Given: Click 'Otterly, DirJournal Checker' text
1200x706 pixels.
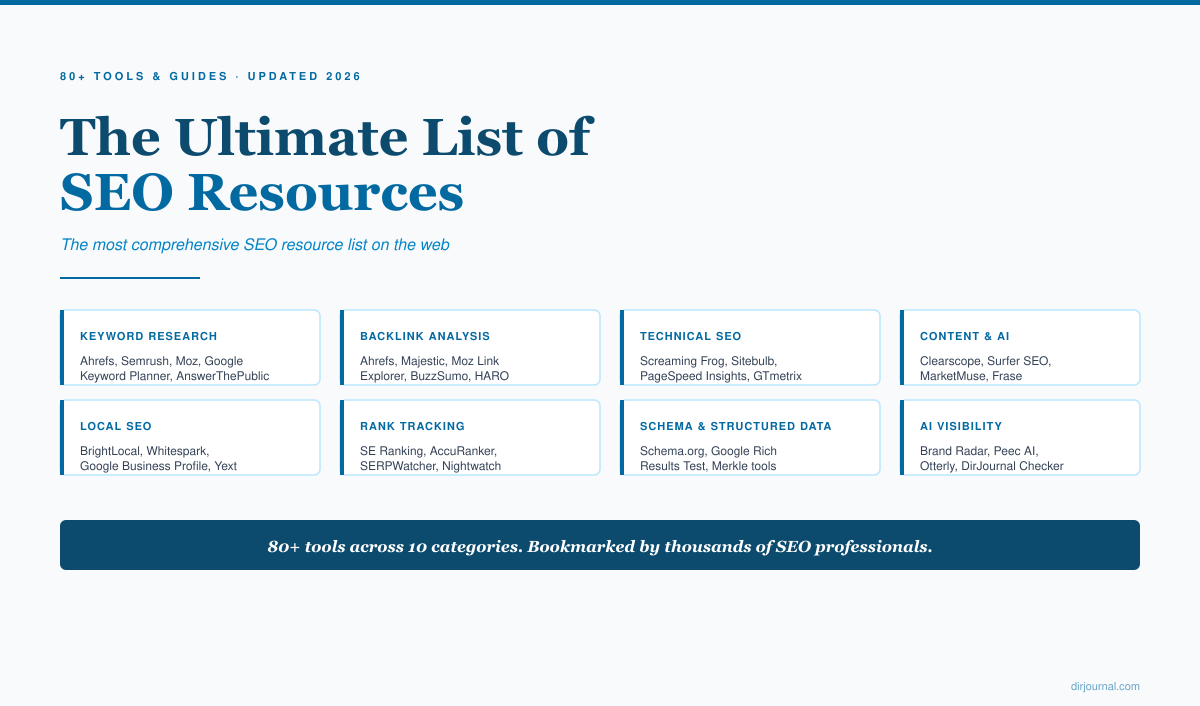Looking at the screenshot, I should pyautogui.click(x=992, y=467).
